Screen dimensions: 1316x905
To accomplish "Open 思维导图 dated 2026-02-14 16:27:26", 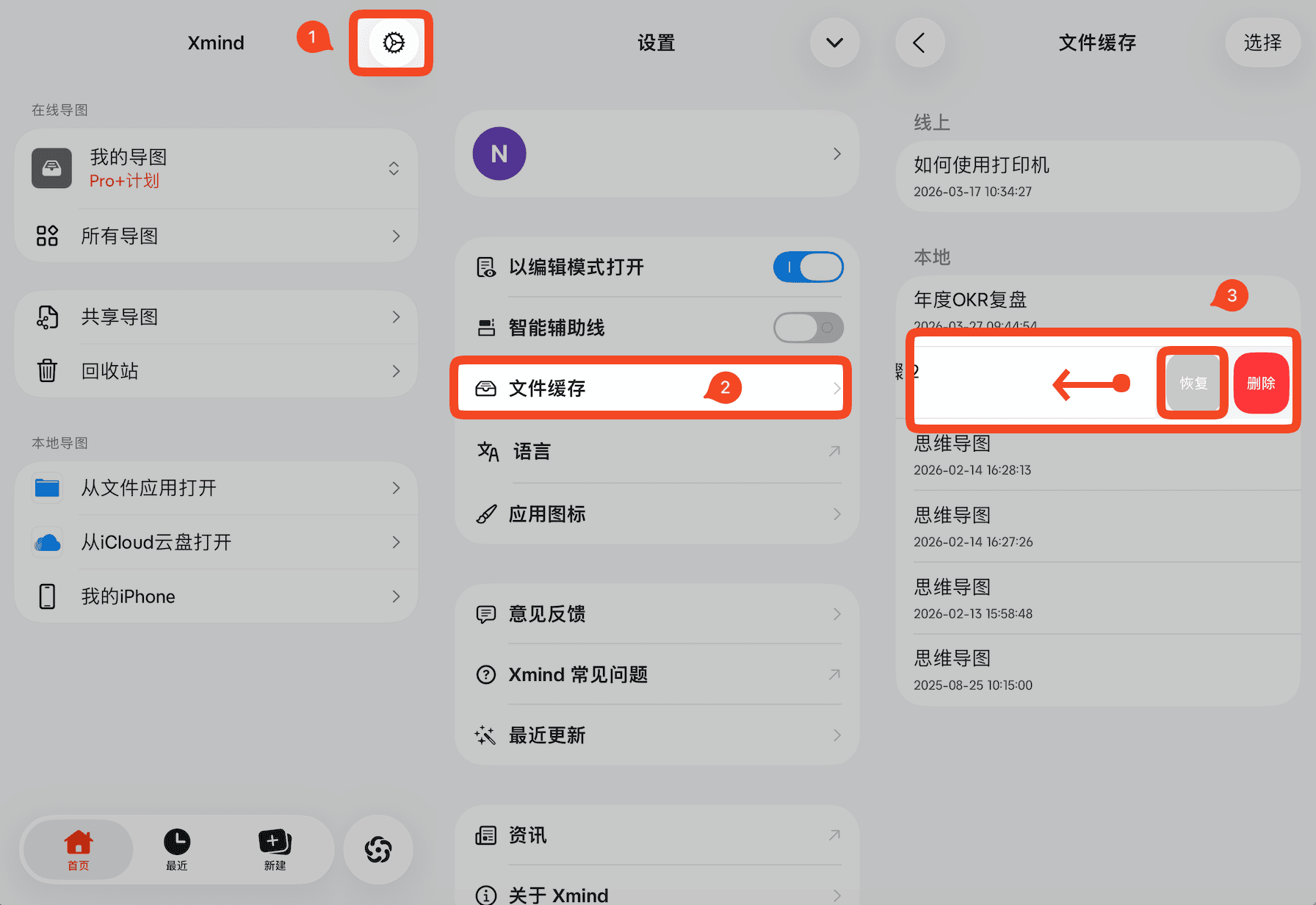I will pyautogui.click(x=1098, y=527).
